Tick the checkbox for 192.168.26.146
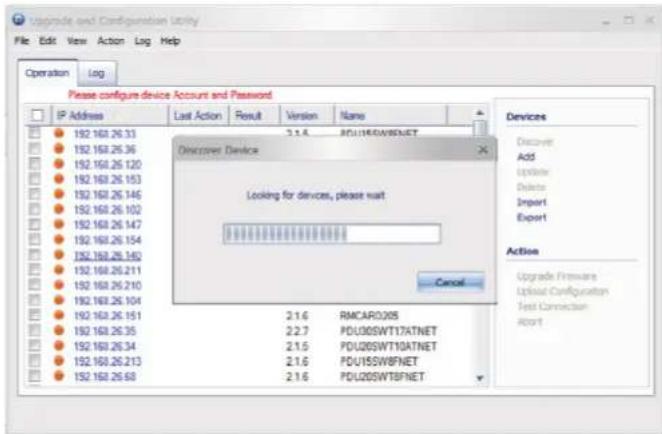662x434 pixels. 34,194
